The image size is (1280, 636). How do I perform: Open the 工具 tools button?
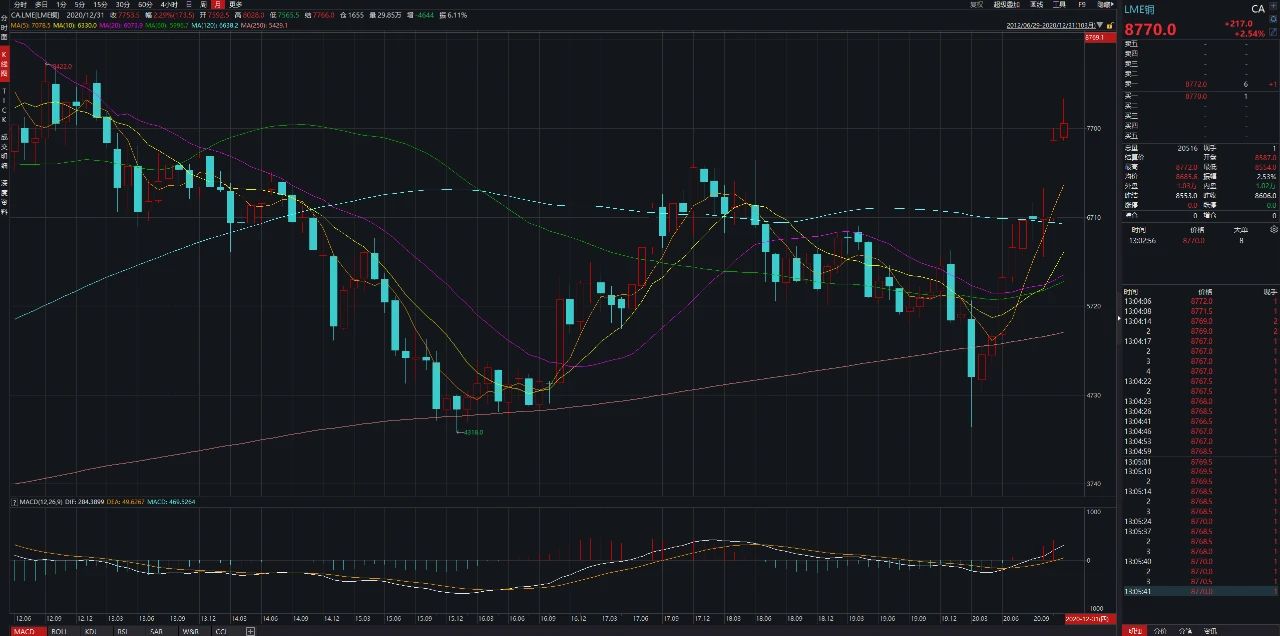[1059, 5]
